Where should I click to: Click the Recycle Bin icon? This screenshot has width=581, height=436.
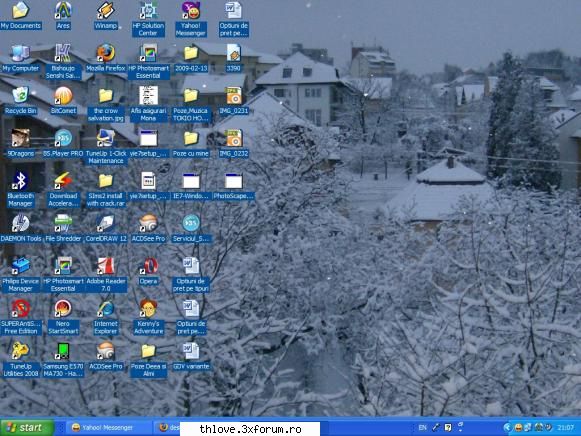tap(20, 100)
